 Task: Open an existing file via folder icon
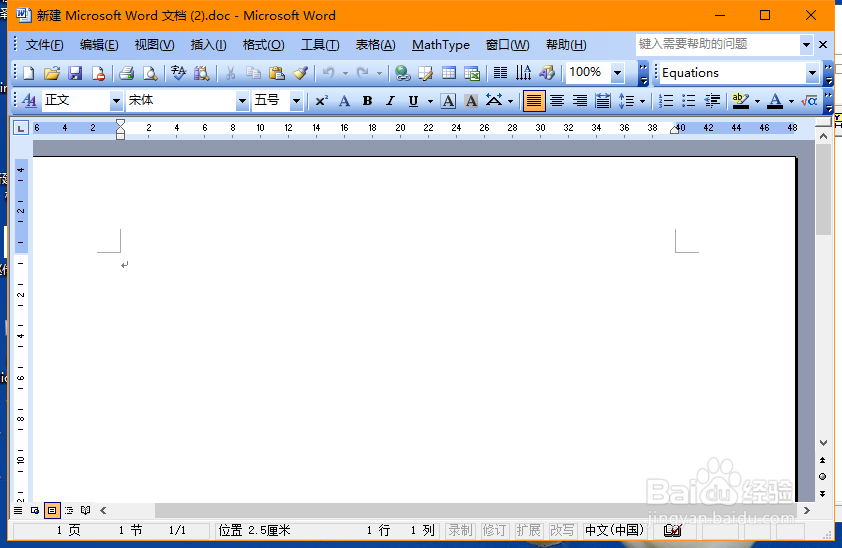click(52, 73)
